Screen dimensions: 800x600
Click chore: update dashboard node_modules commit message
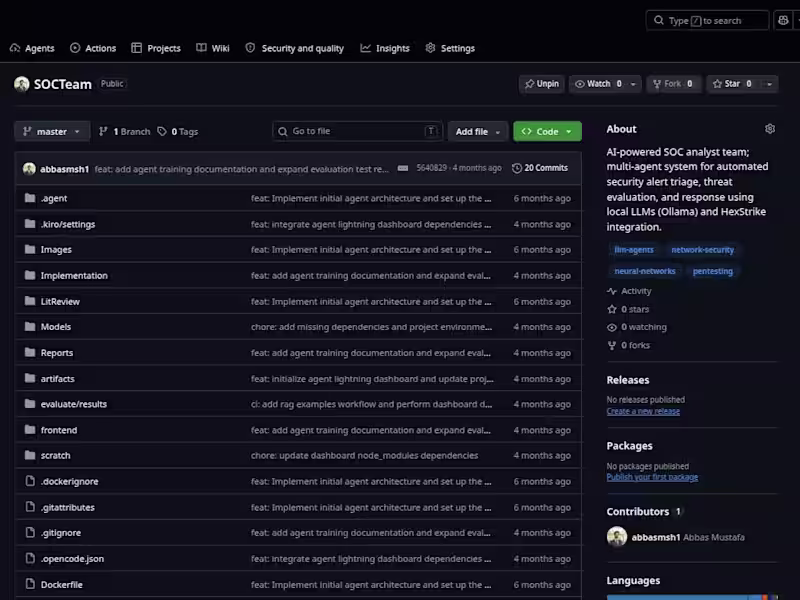pos(364,455)
